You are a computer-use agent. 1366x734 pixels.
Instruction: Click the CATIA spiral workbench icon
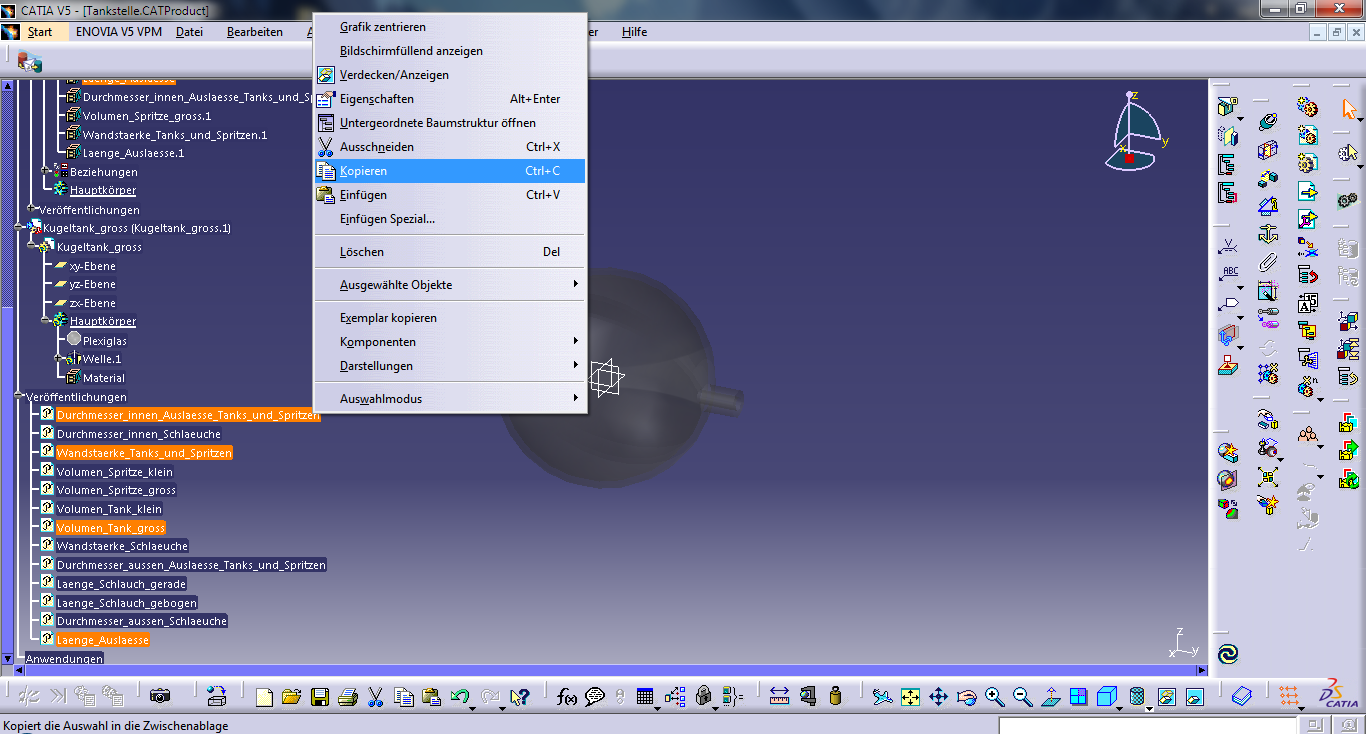[1228, 654]
